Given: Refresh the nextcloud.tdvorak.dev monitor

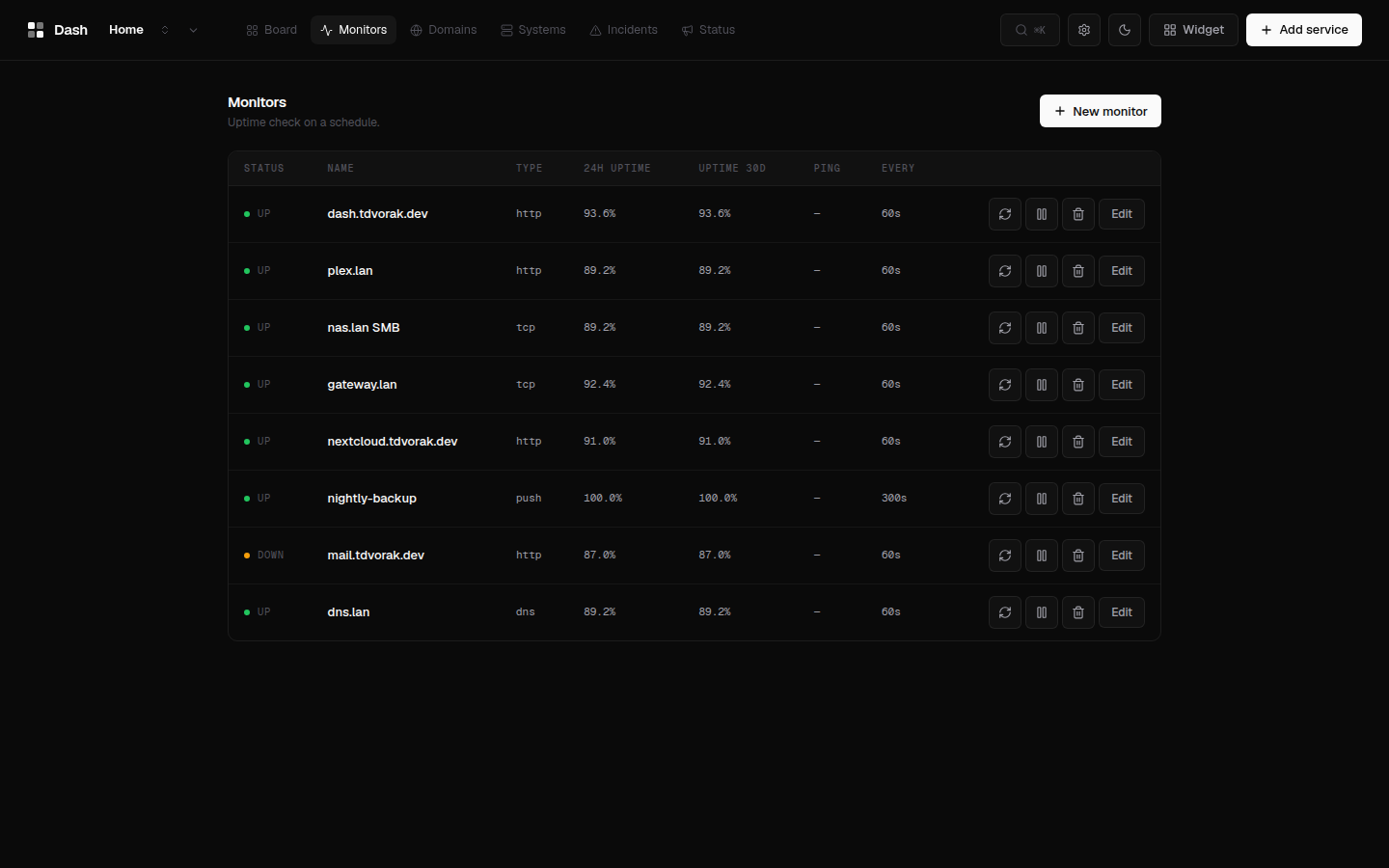Looking at the screenshot, I should (1005, 442).
